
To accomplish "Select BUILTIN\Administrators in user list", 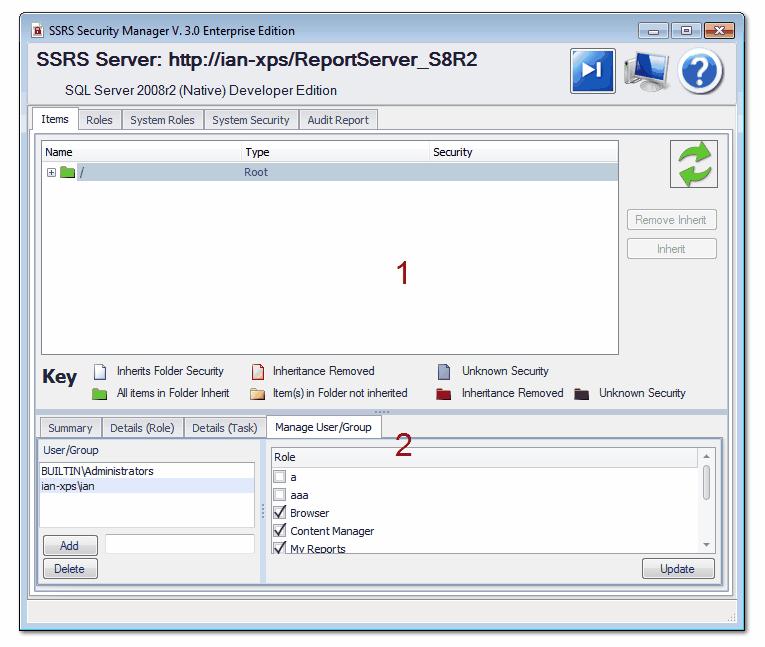I will tap(147, 471).
